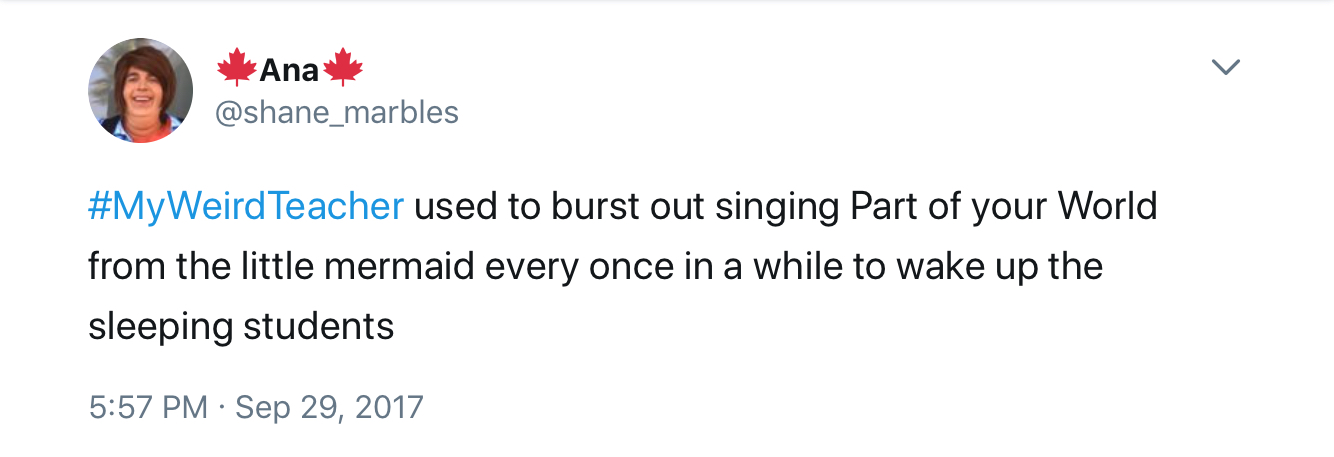Open the tweet options chevron menu
This screenshot has width=1334, height=457.
tap(1225, 68)
